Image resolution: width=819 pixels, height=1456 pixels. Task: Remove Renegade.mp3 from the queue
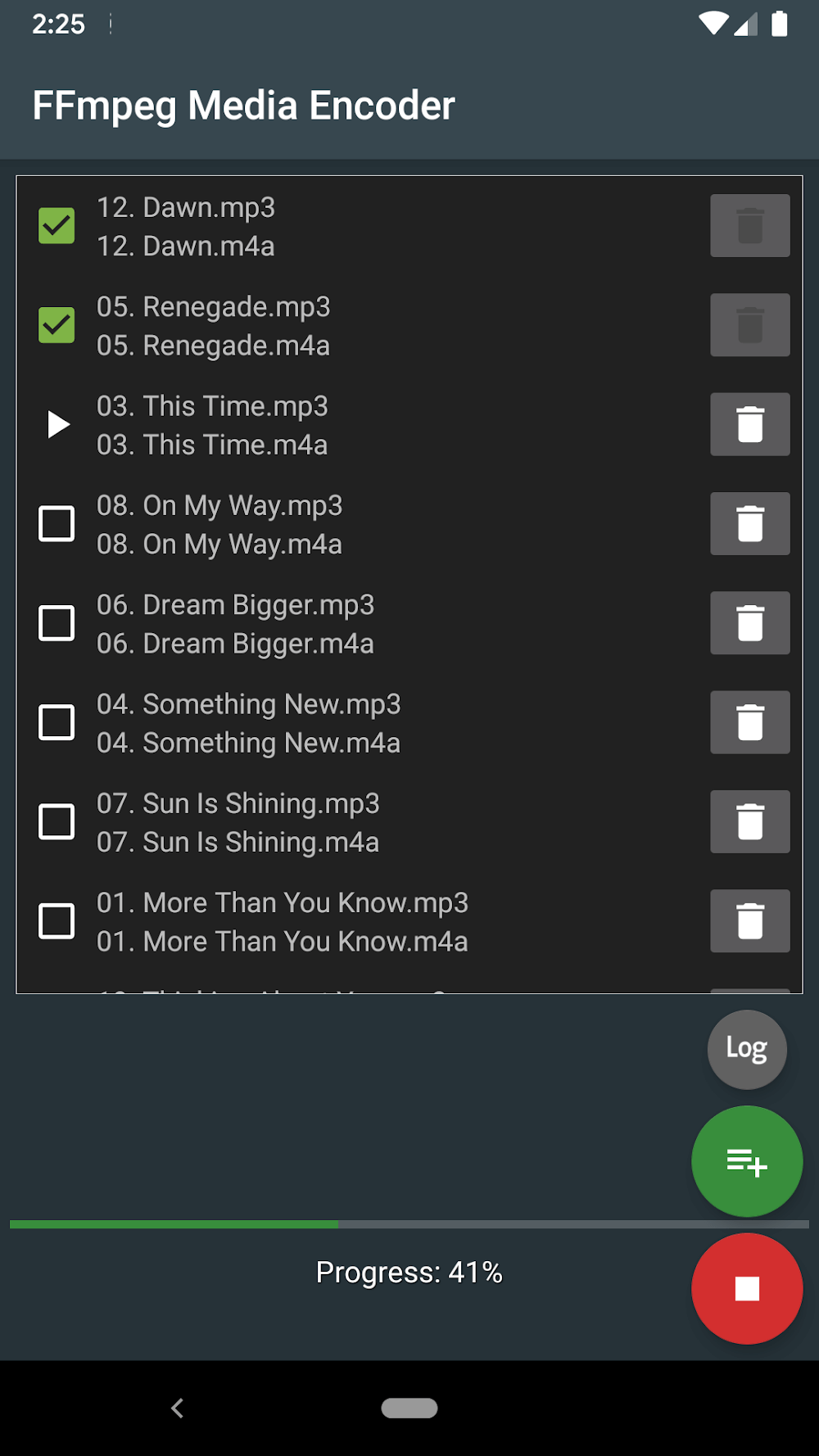pyautogui.click(x=749, y=325)
